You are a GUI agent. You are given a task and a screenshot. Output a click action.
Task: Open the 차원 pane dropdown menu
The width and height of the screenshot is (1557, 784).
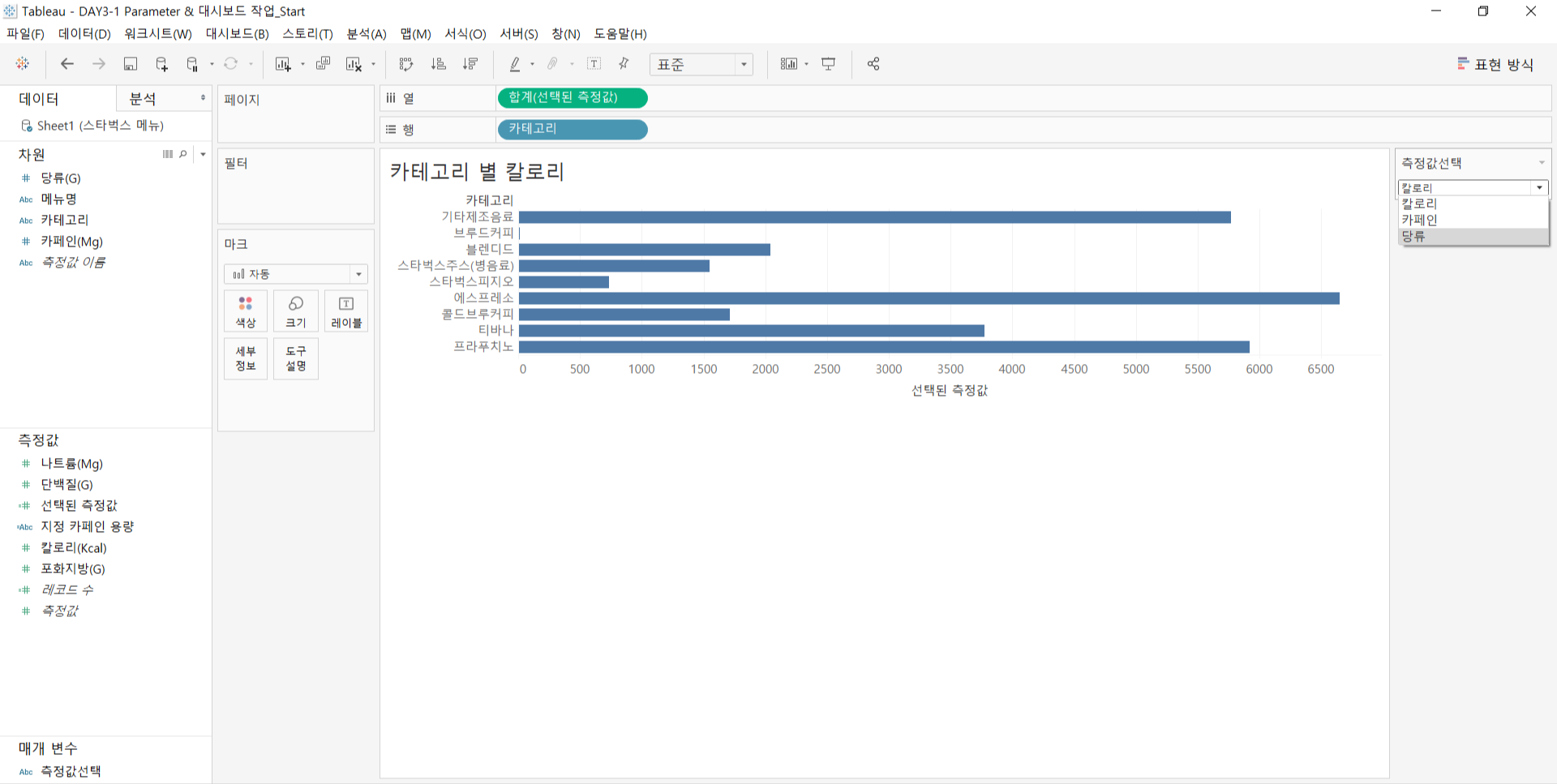pos(203,154)
